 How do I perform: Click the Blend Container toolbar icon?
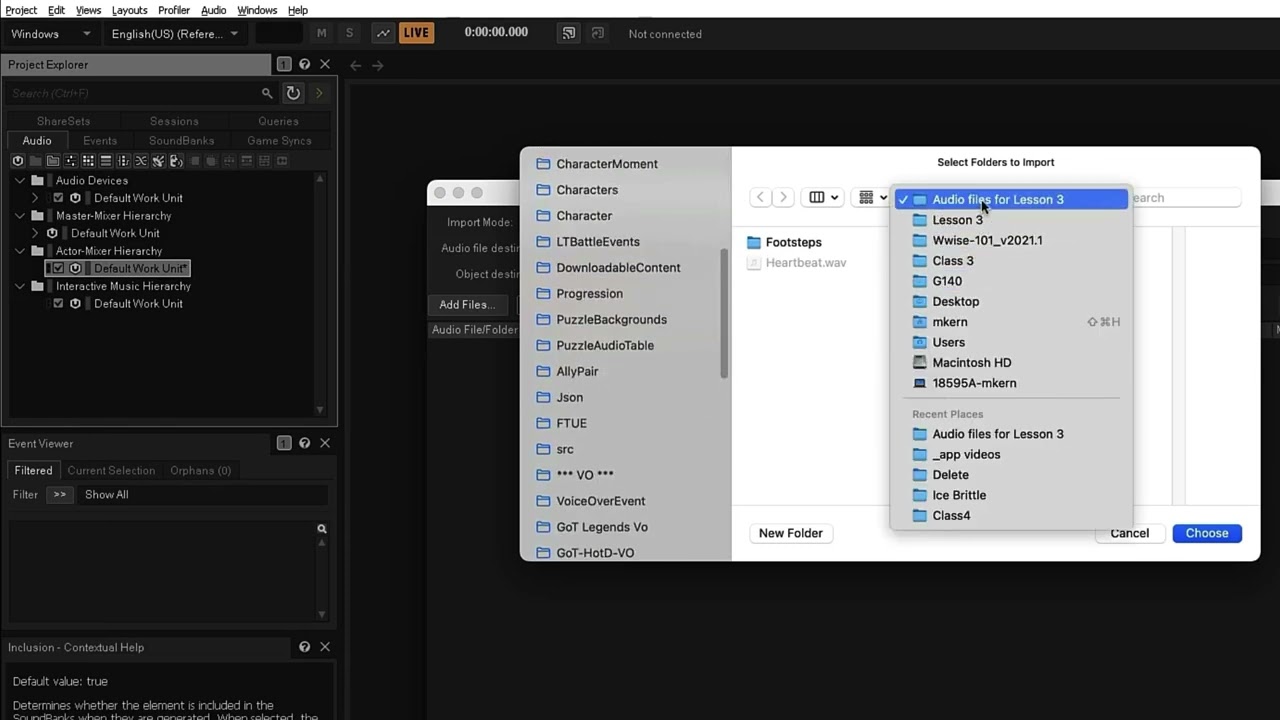tap(141, 161)
